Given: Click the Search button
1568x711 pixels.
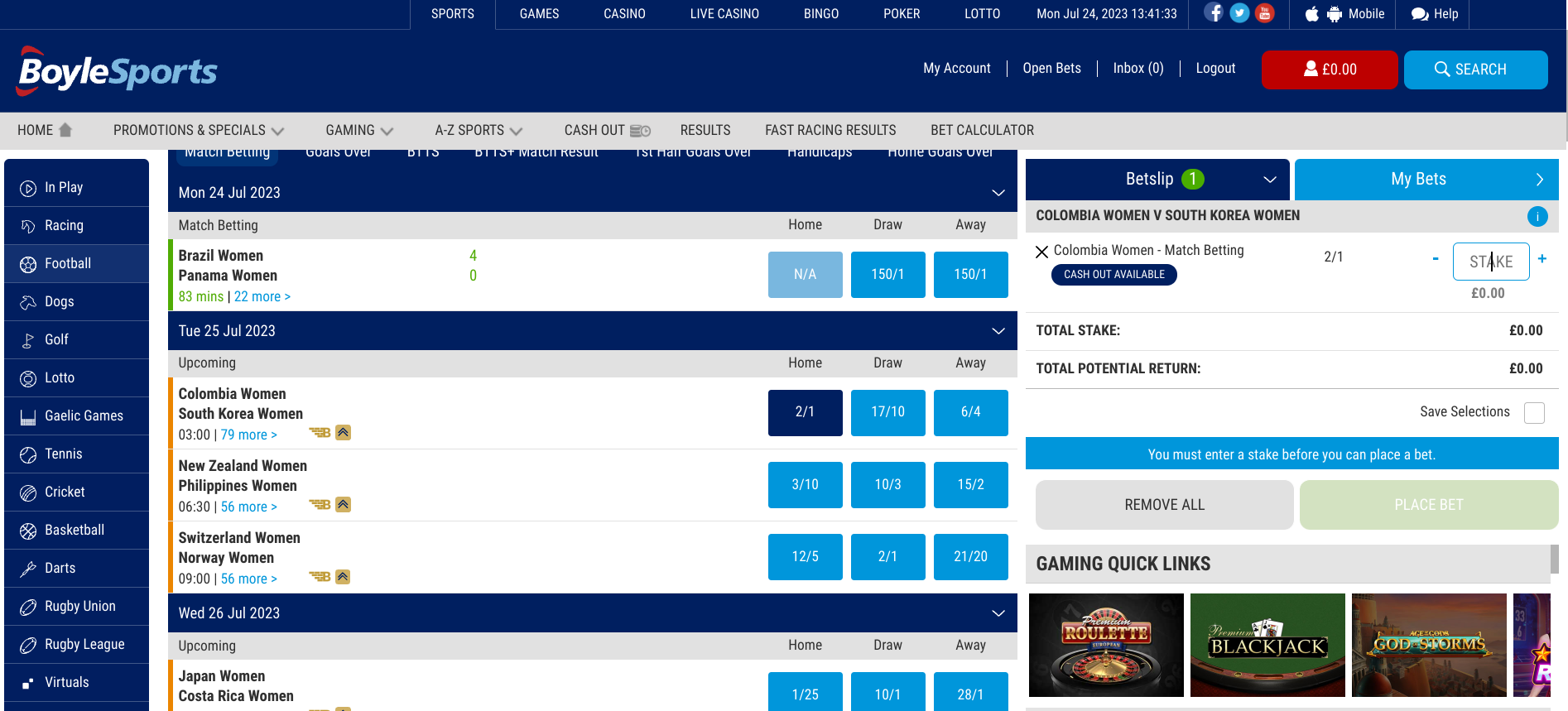Looking at the screenshot, I should coord(1475,70).
